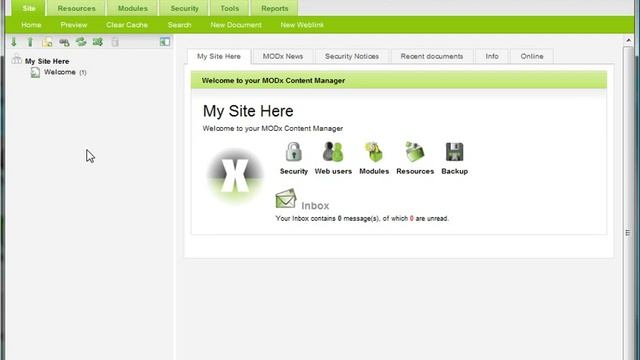Click New Document in the submenu

(x=236, y=25)
